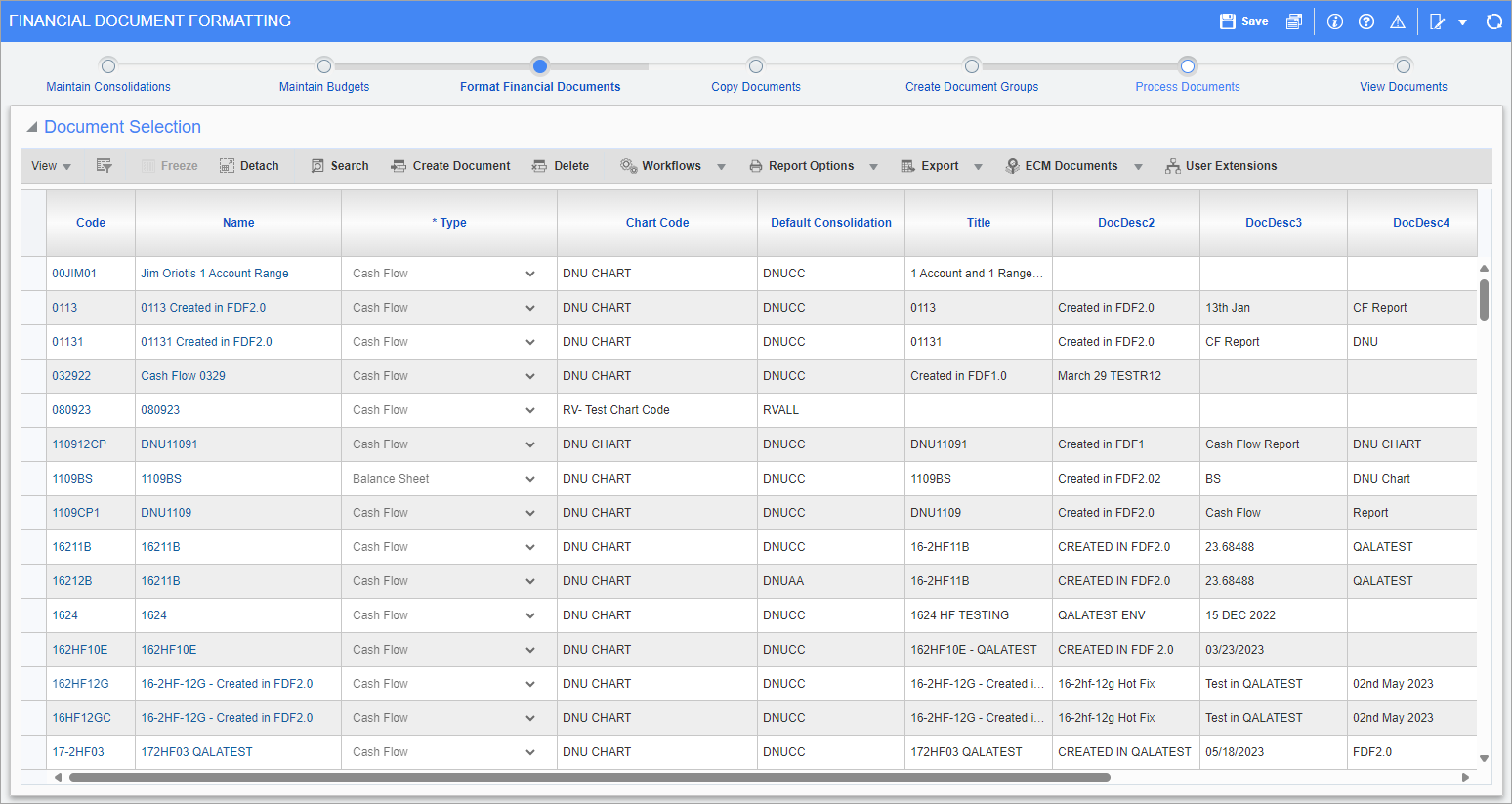This screenshot has width=1512, height=804.
Task: Expand the Export dropdown arrow
Action: click(978, 167)
